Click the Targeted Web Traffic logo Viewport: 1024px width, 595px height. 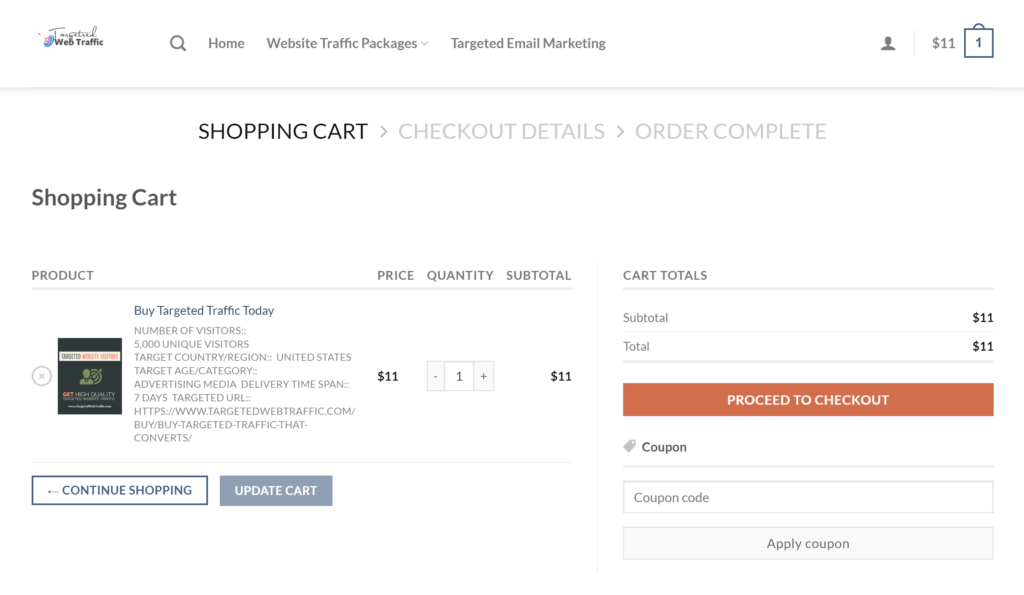pyautogui.click(x=70, y=37)
